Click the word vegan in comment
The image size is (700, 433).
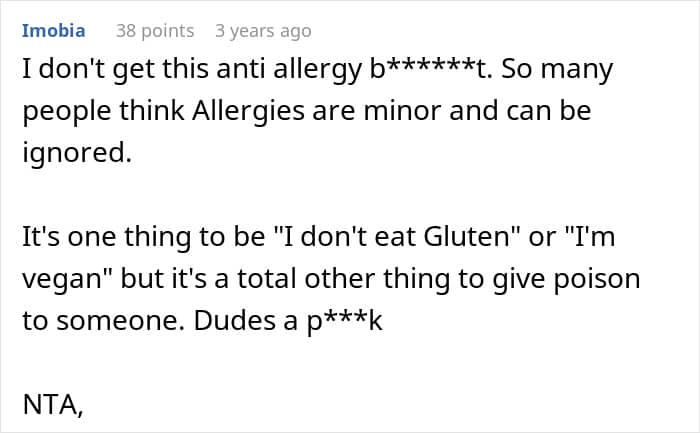(67, 280)
